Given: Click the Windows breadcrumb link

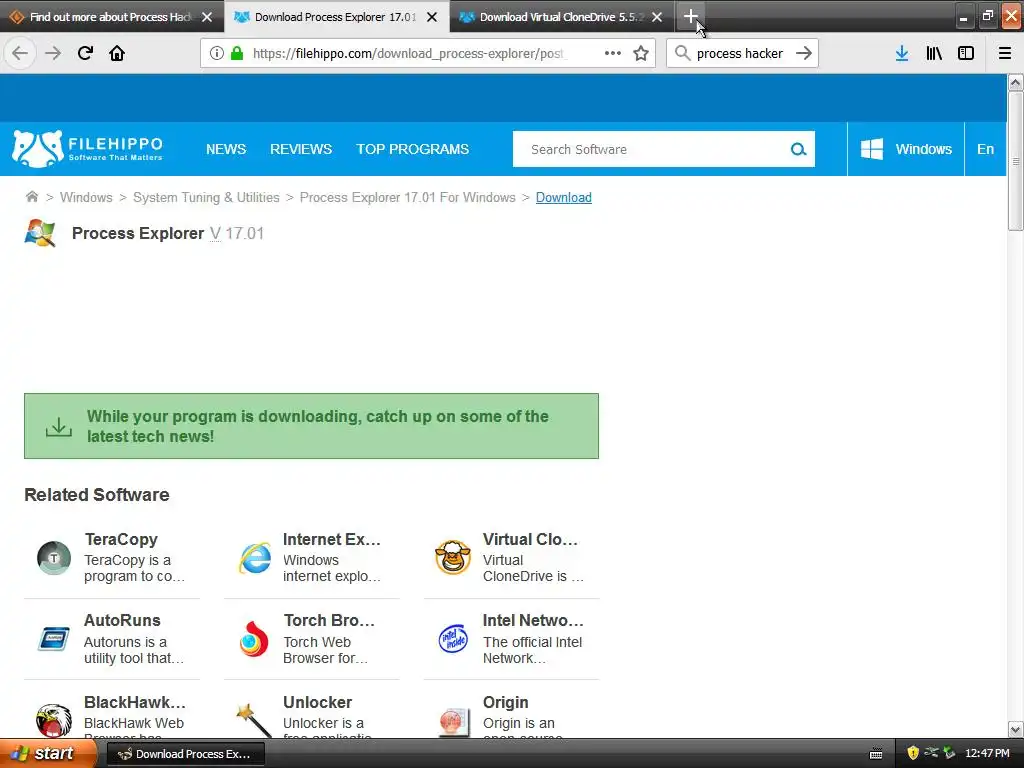Looking at the screenshot, I should (86, 197).
